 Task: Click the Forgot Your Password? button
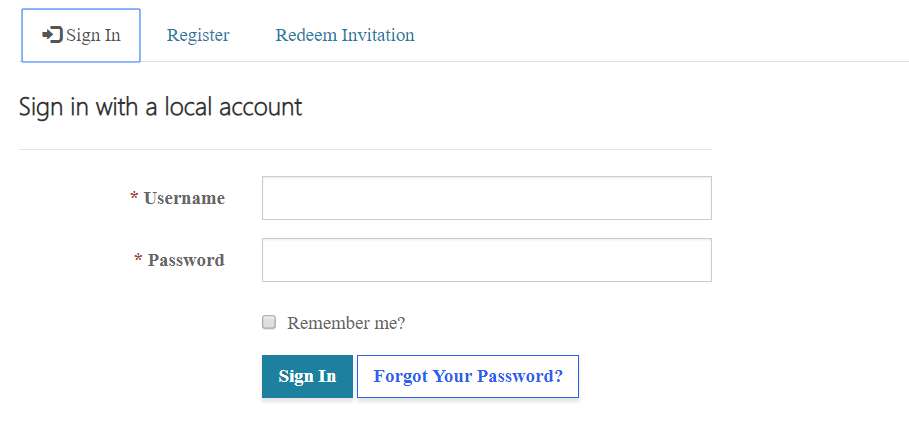pyautogui.click(x=468, y=377)
